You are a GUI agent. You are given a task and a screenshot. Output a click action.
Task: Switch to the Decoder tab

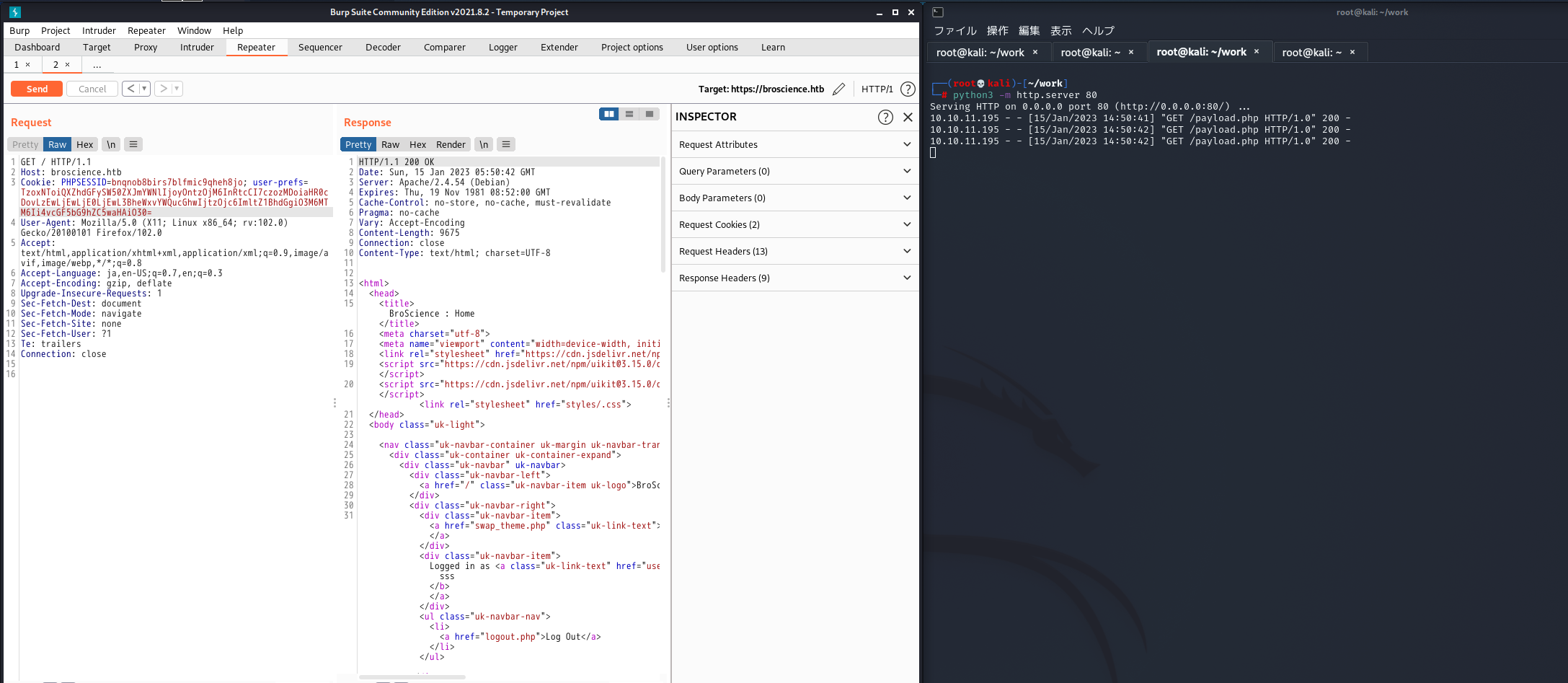(x=383, y=48)
